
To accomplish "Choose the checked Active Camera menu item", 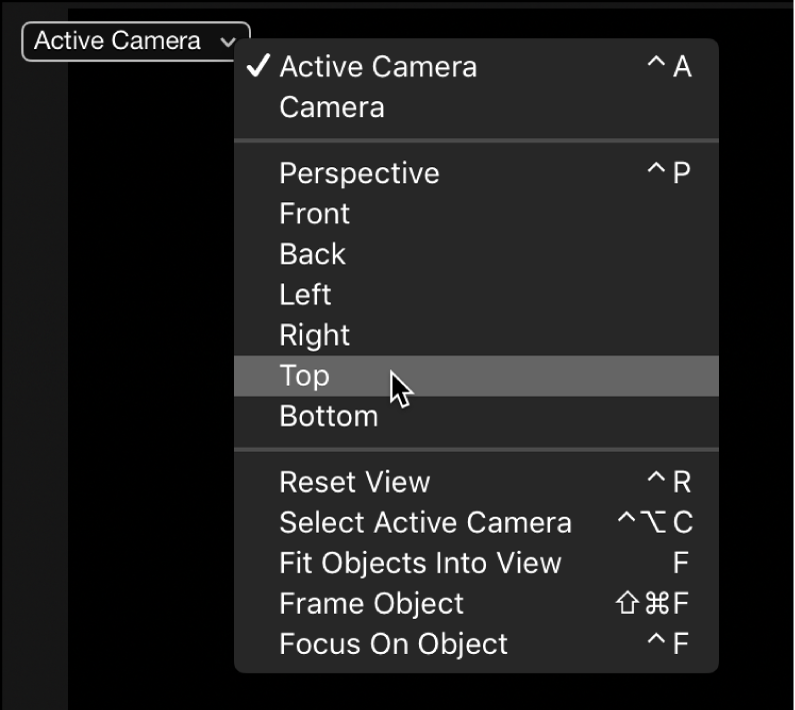I will pos(378,67).
